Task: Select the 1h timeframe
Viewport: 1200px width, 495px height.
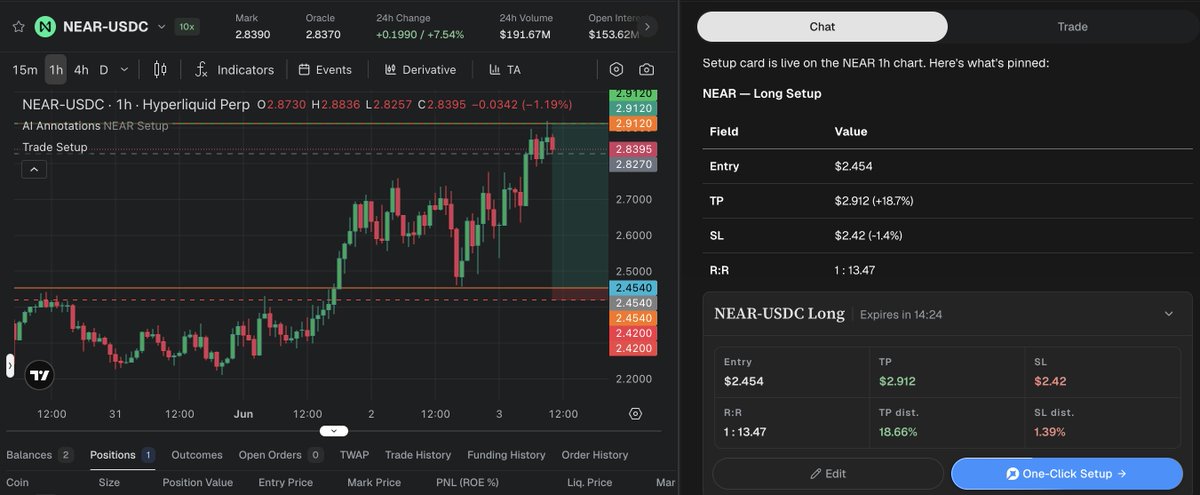Action: pos(56,69)
